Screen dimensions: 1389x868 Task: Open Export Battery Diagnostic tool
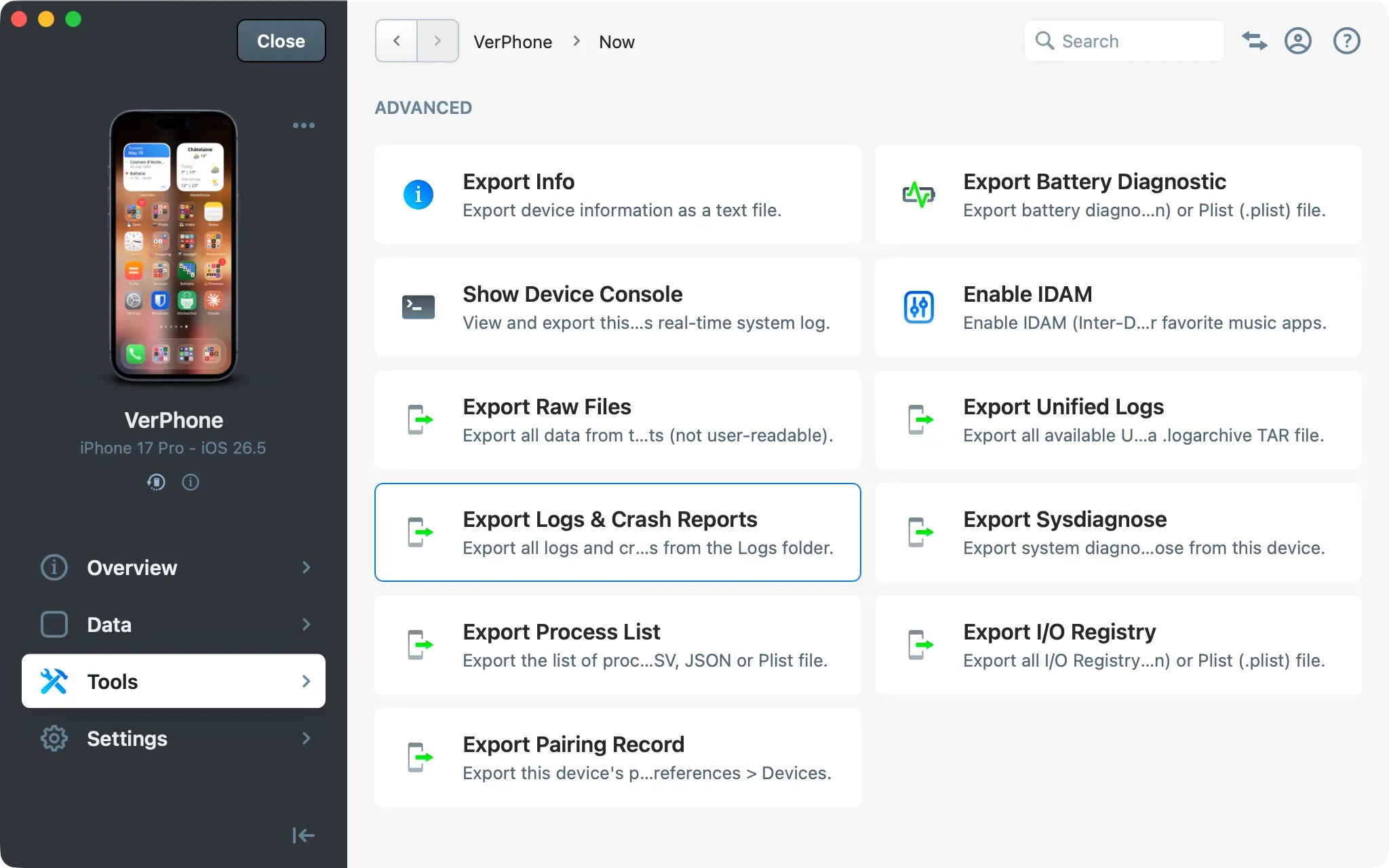click(x=1118, y=195)
